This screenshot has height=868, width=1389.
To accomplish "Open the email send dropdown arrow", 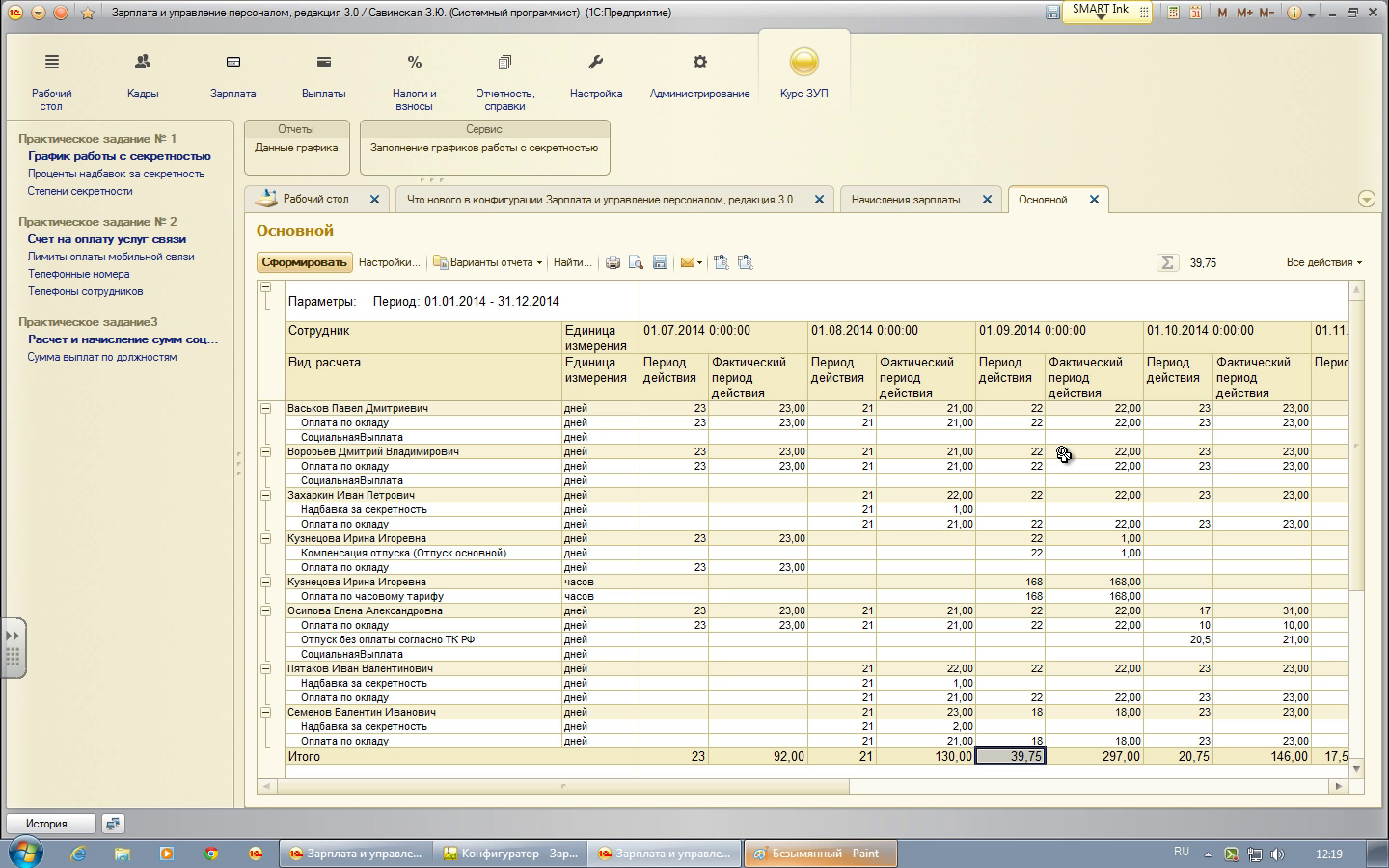I will pyautogui.click(x=699, y=262).
